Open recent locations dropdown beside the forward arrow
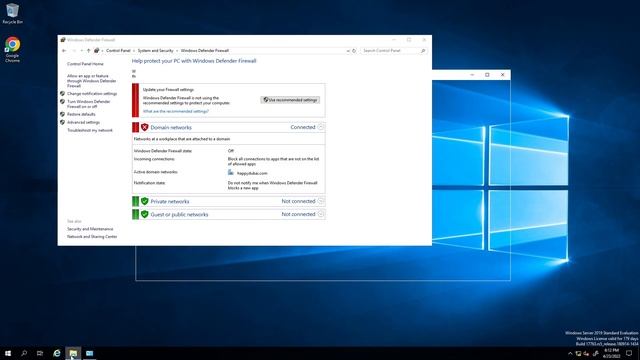 82,51
